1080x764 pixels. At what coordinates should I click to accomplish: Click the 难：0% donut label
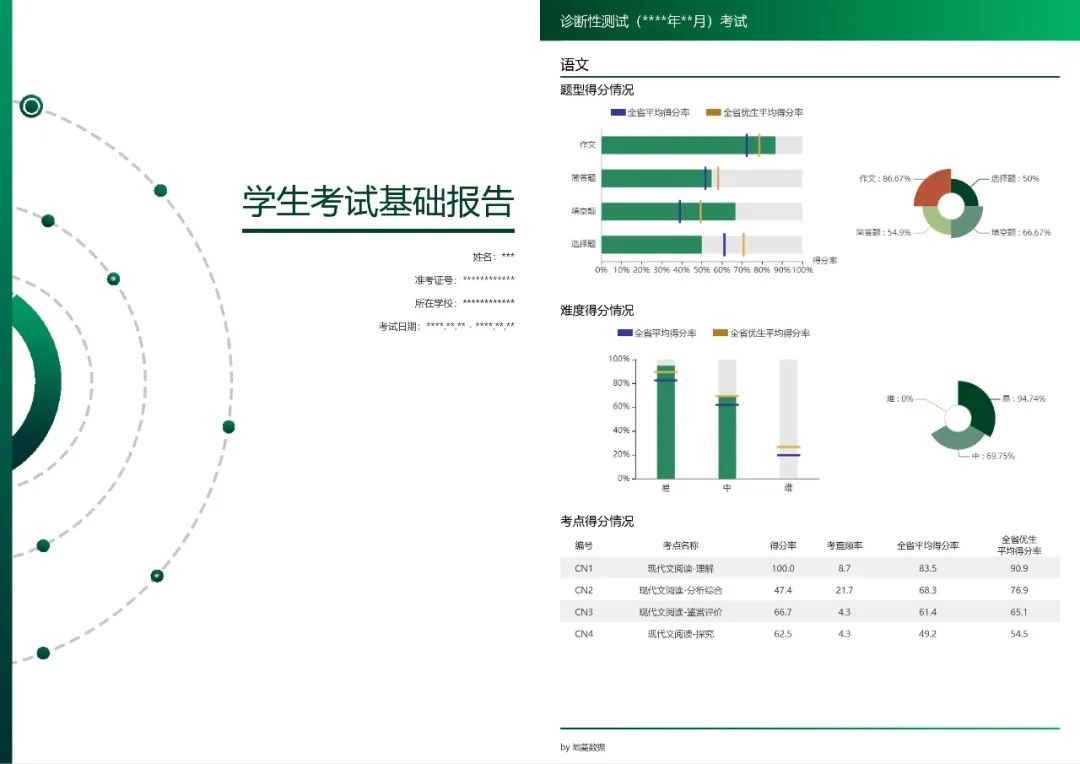click(900, 399)
